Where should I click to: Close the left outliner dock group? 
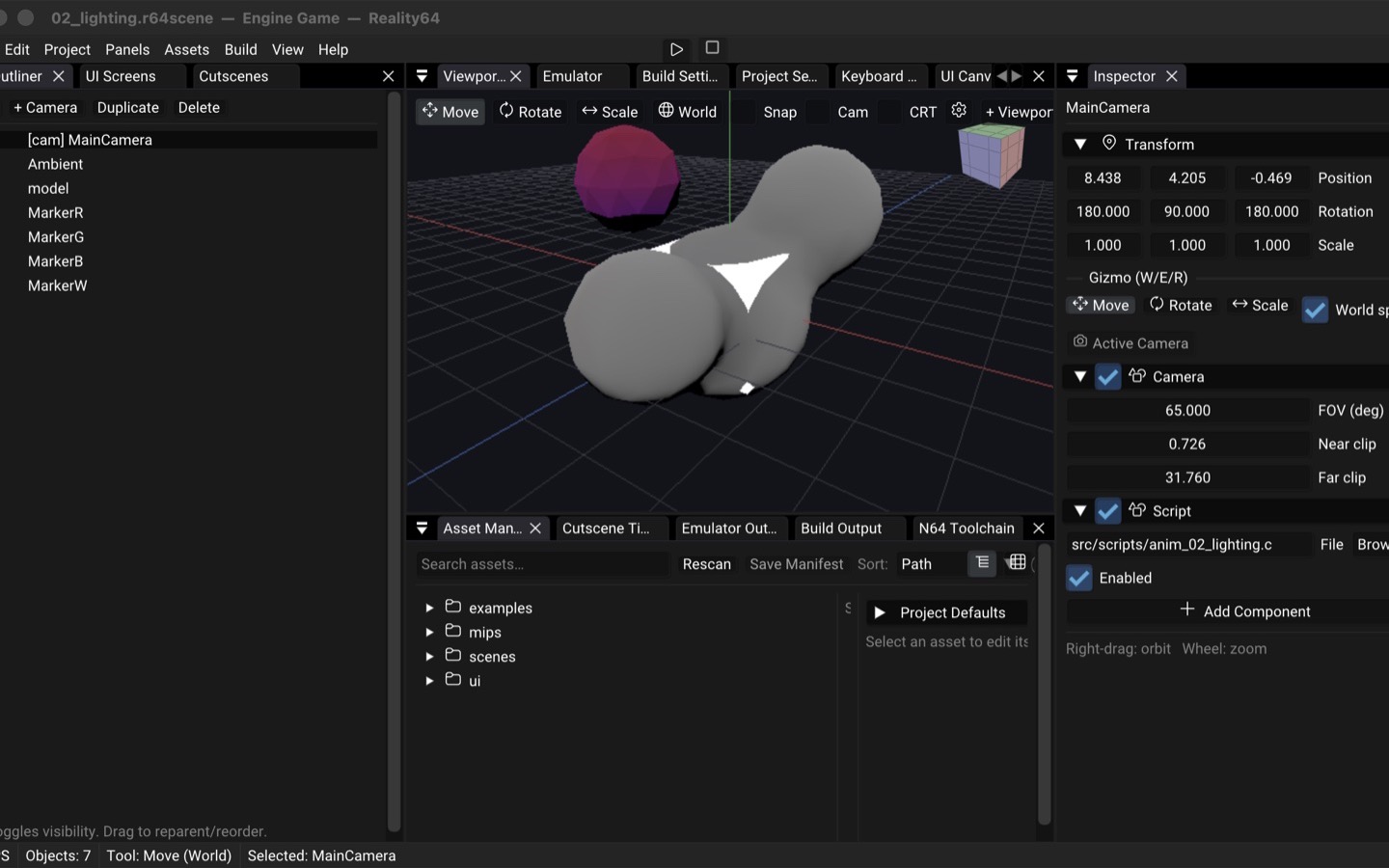point(389,76)
